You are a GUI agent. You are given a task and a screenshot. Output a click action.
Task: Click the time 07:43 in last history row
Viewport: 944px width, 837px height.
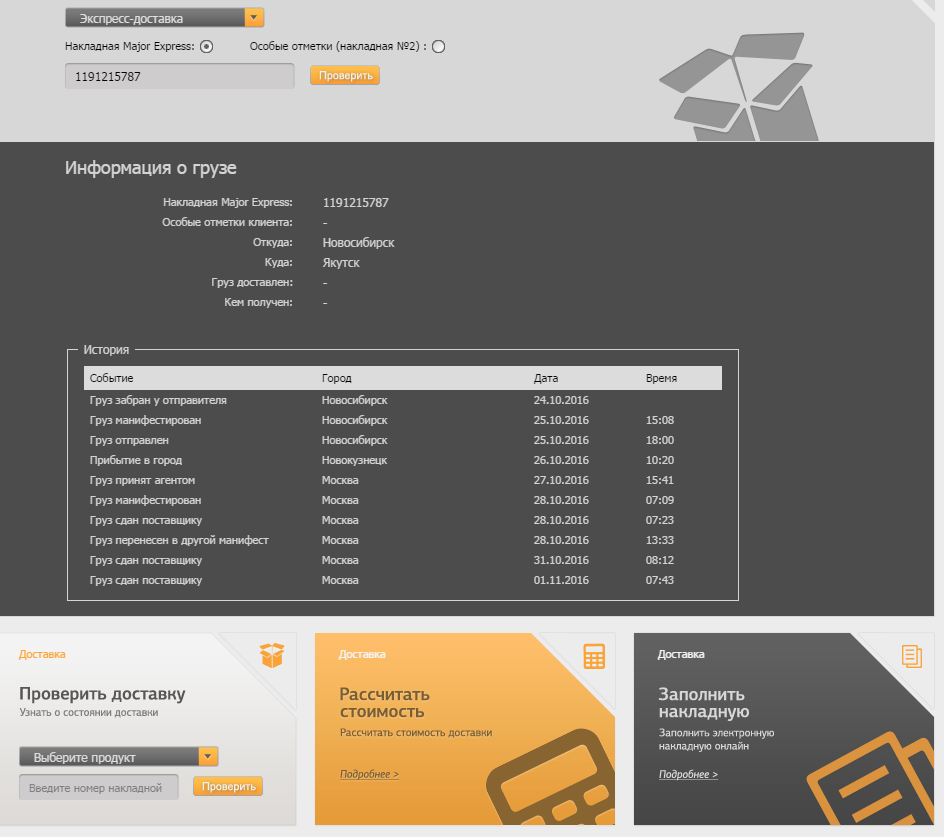[660, 580]
